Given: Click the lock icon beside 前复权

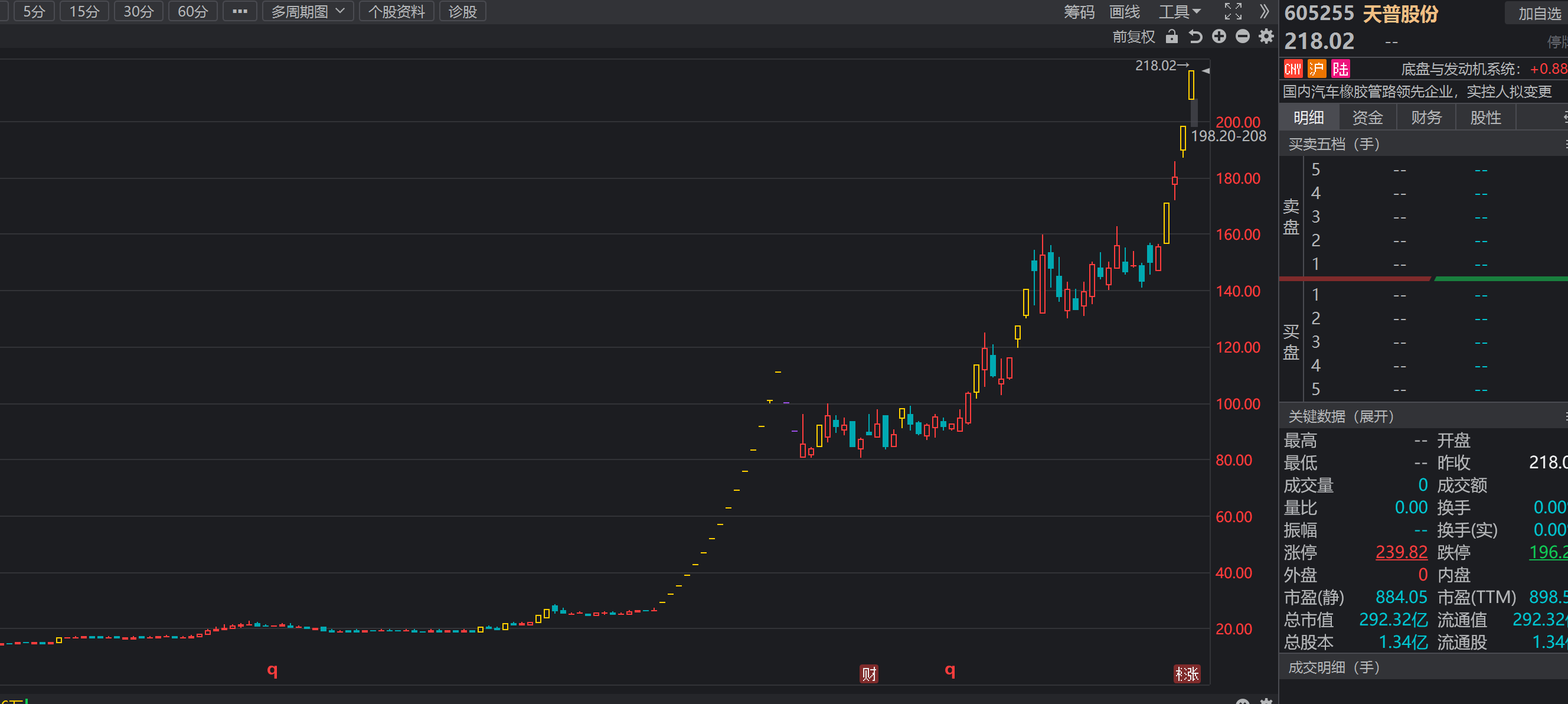Looking at the screenshot, I should [1171, 37].
